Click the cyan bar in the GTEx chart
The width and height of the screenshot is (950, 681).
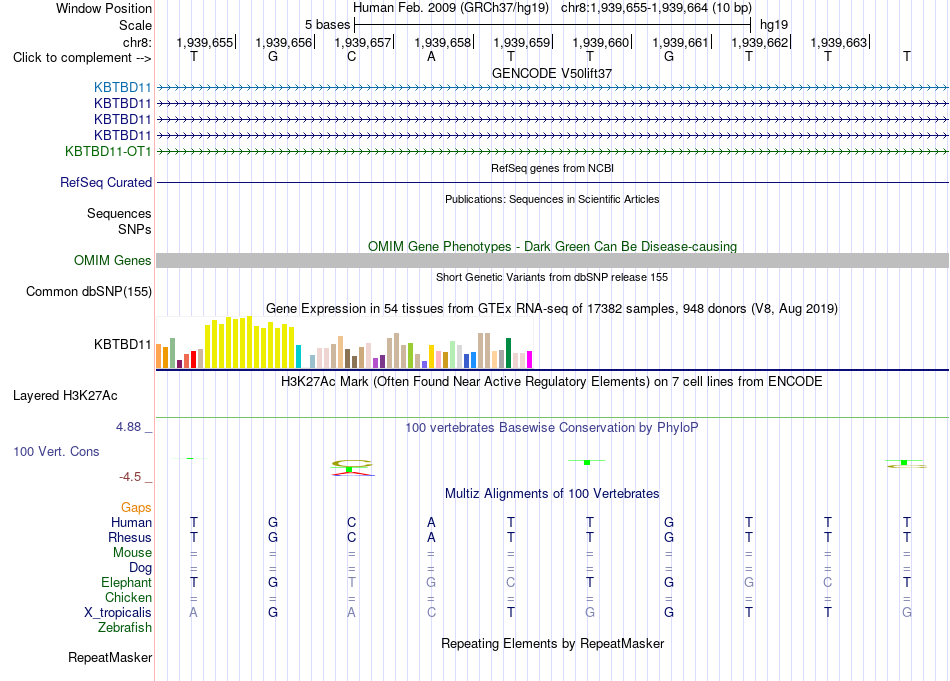(x=298, y=356)
